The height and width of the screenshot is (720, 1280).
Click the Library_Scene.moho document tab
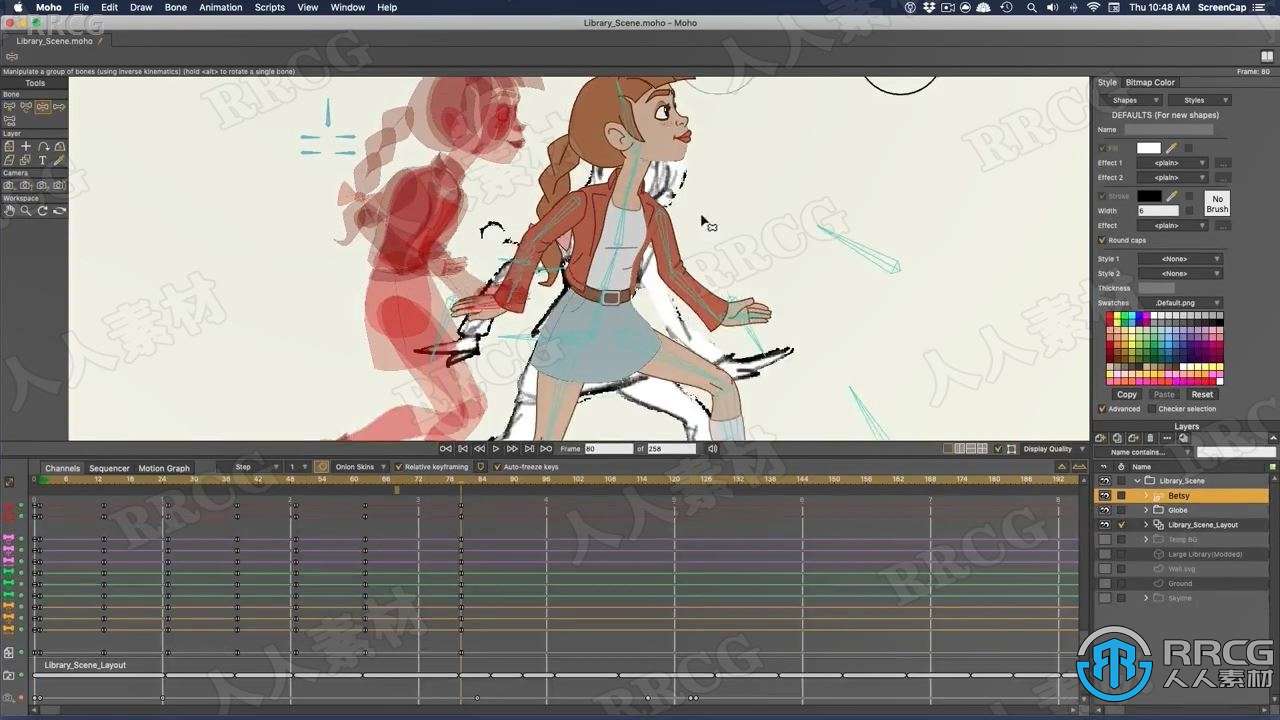(x=54, y=41)
